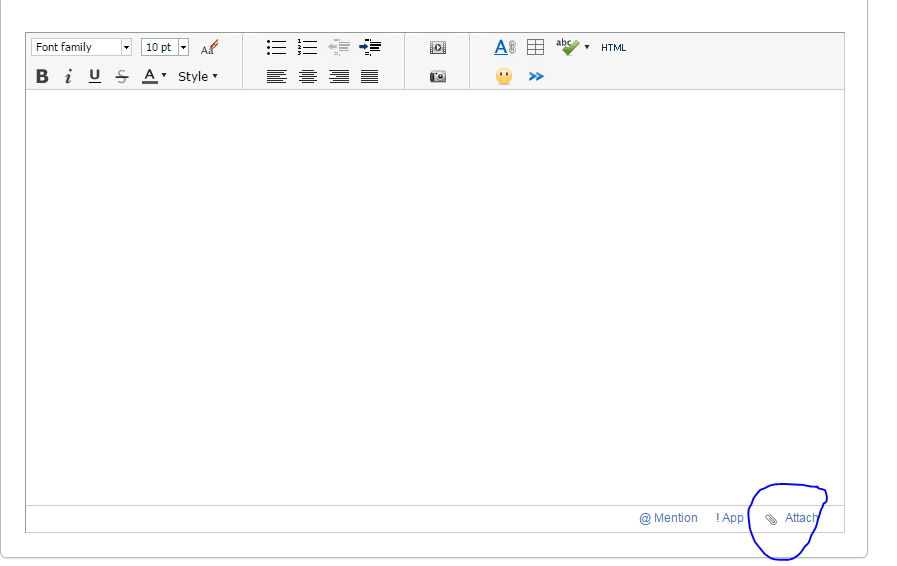Click the insert image camera icon

pyautogui.click(x=438, y=76)
